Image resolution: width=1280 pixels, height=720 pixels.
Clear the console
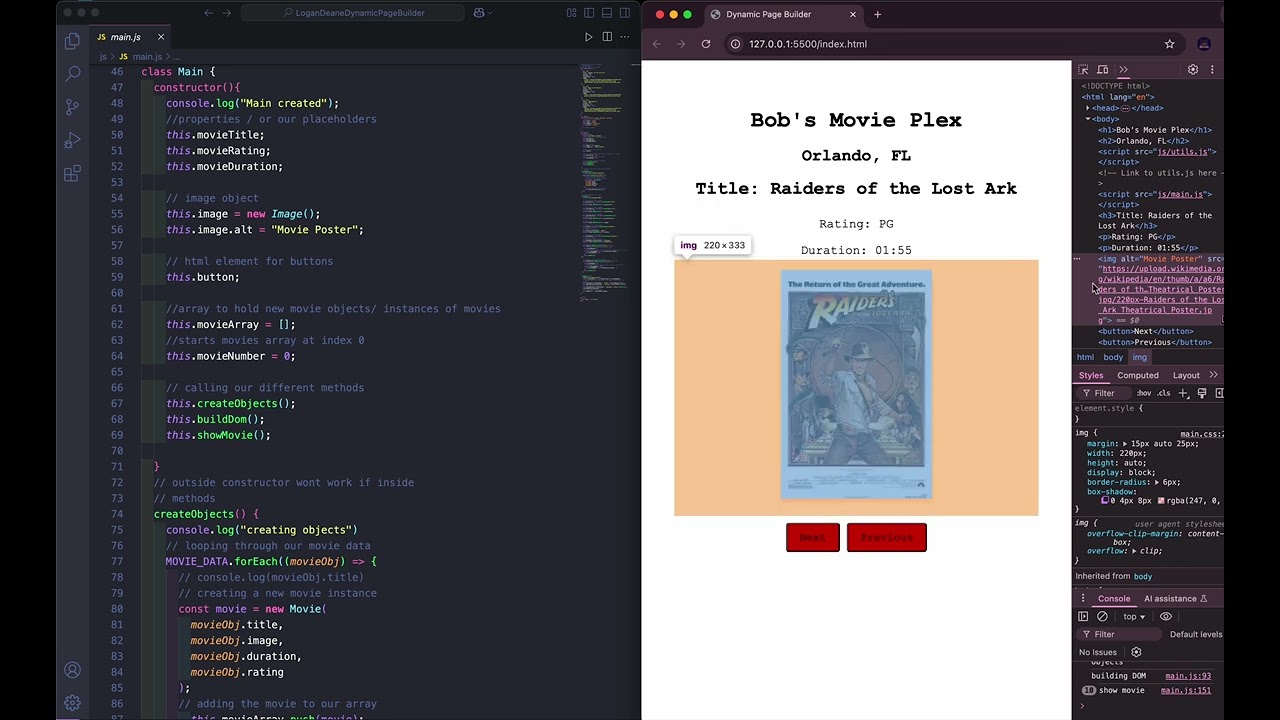(1102, 616)
